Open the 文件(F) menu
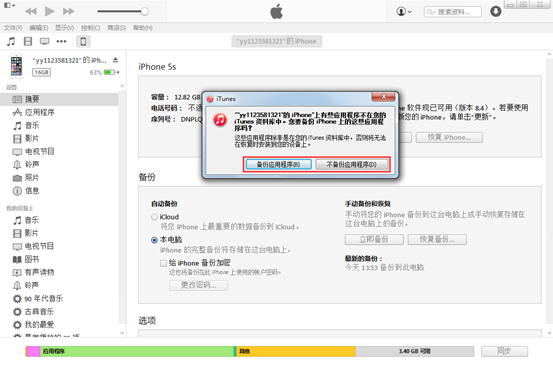This screenshot has width=553, height=365. (x=13, y=28)
